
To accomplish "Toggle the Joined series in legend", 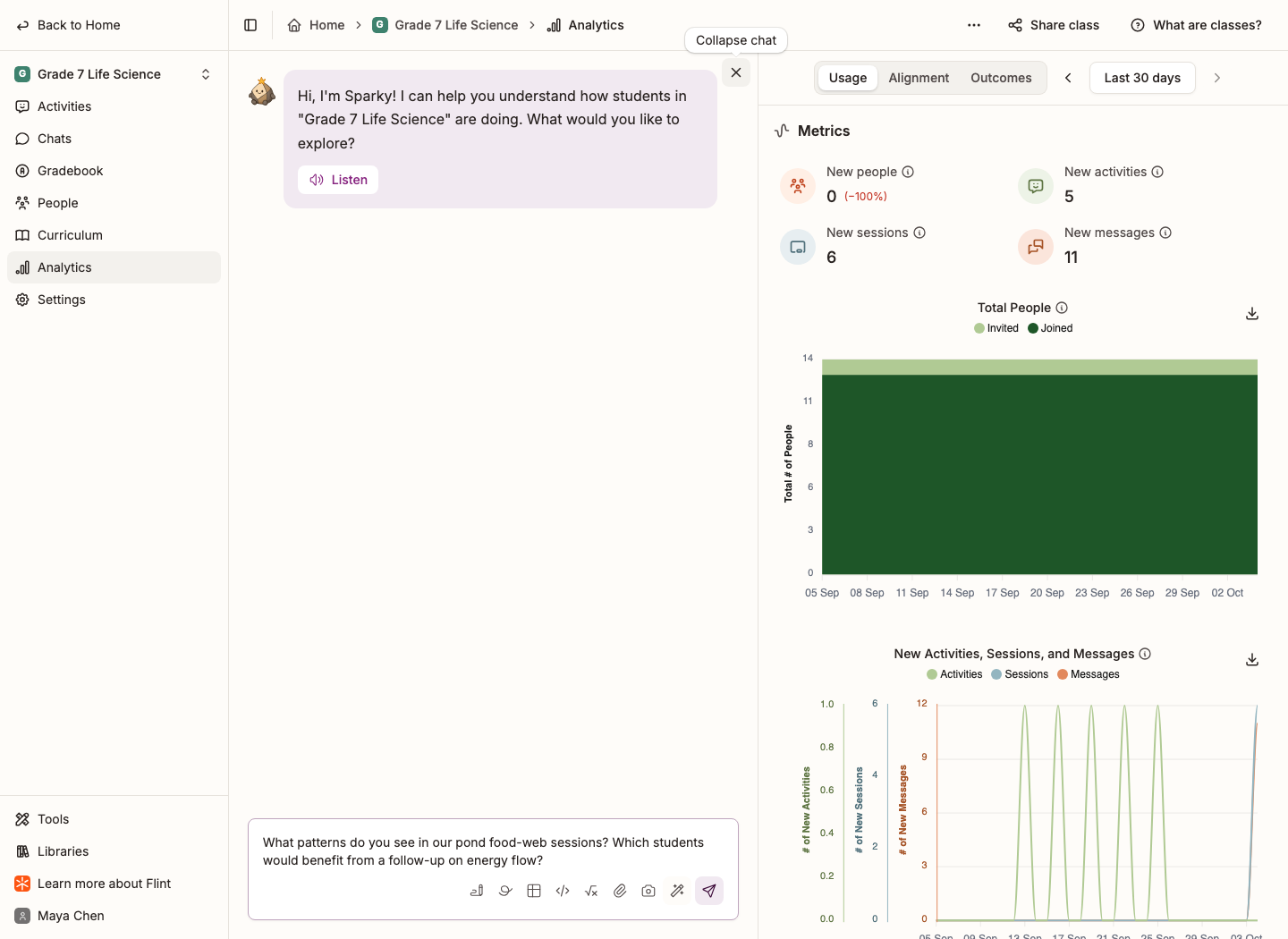I will pyautogui.click(x=1050, y=328).
